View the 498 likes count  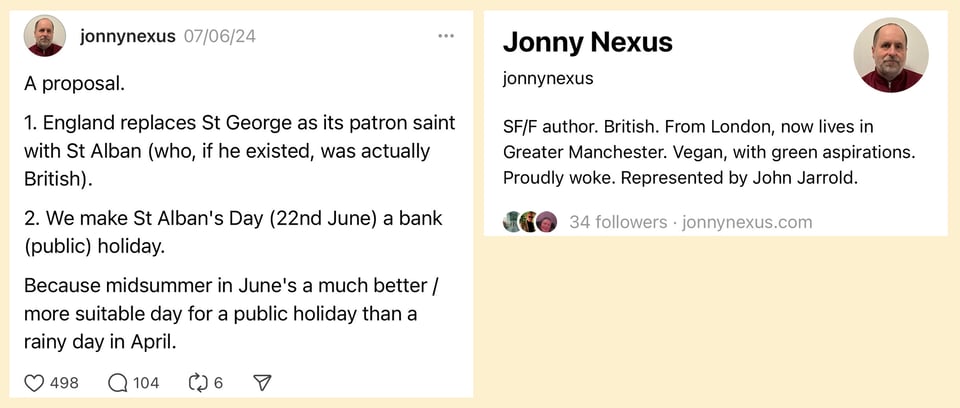point(64,382)
